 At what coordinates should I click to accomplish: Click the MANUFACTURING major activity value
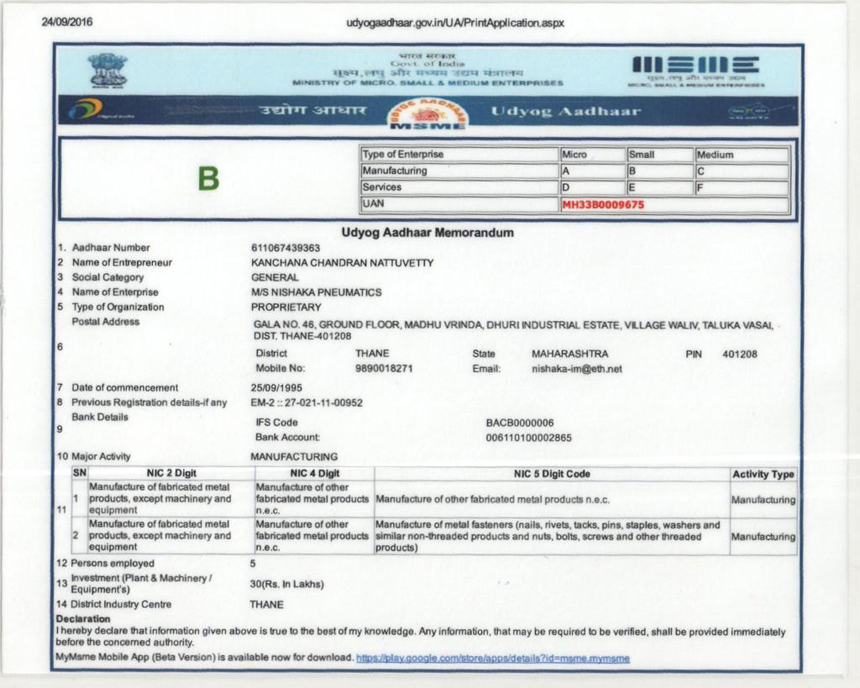point(294,456)
